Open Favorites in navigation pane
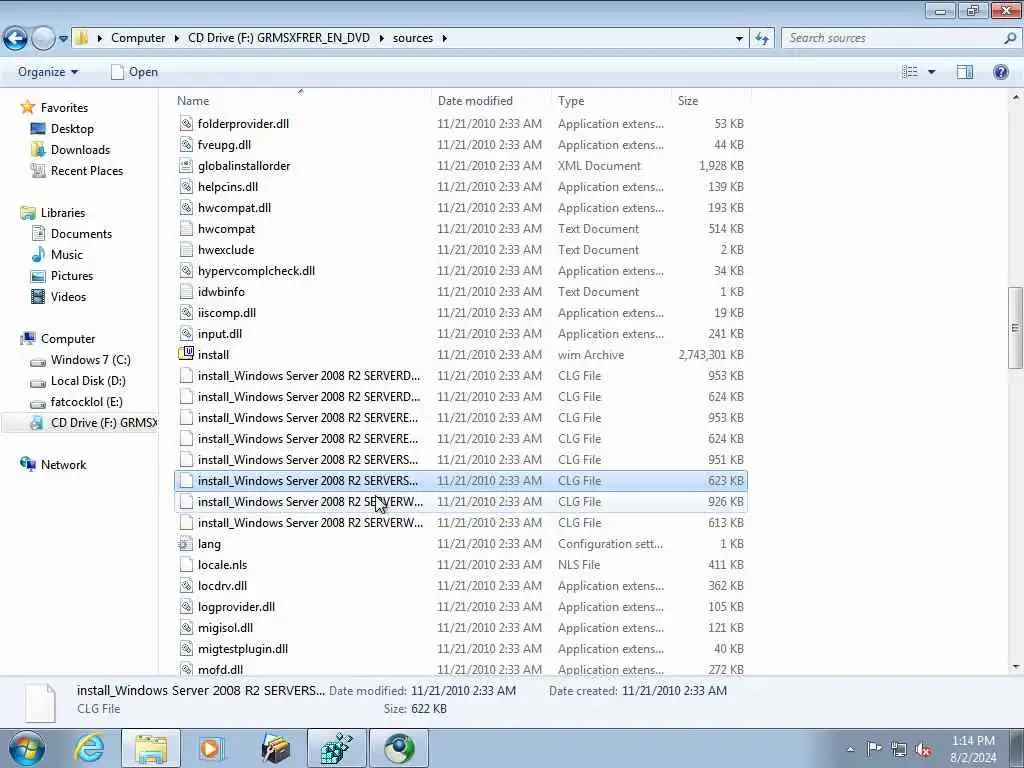This screenshot has height=768, width=1024. (x=64, y=108)
